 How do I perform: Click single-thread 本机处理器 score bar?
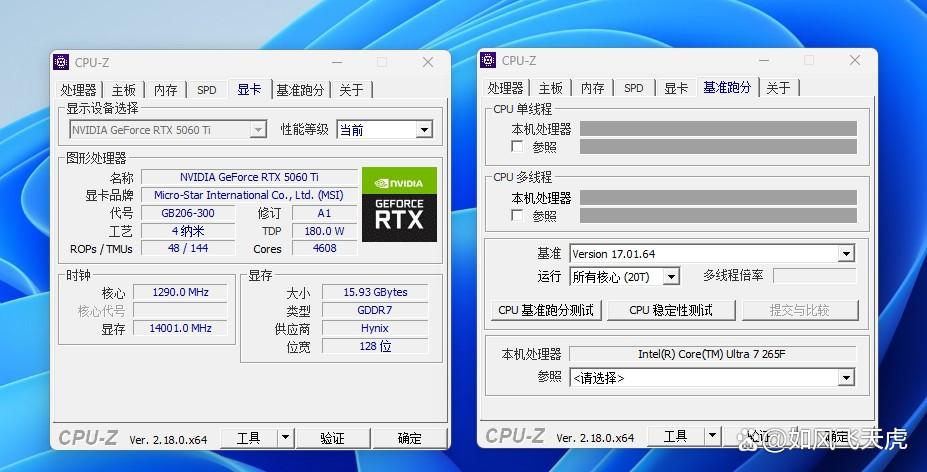718,128
